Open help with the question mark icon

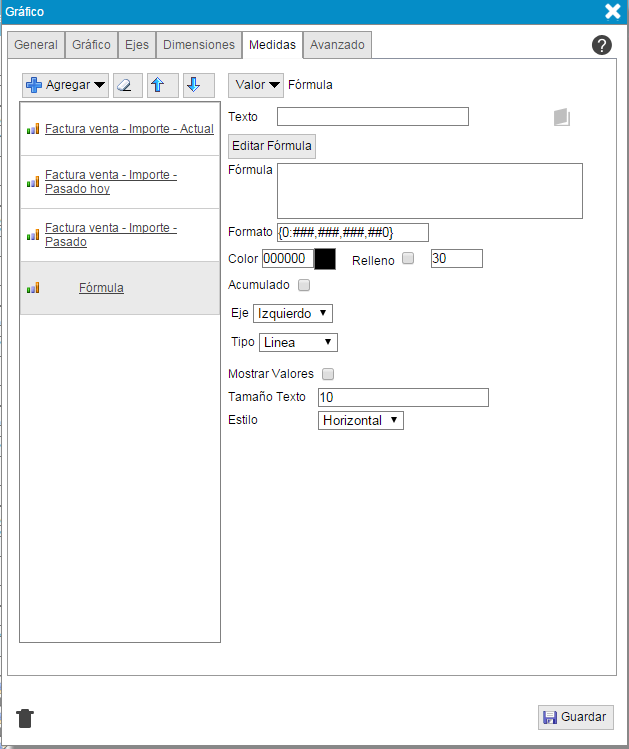pos(601,45)
